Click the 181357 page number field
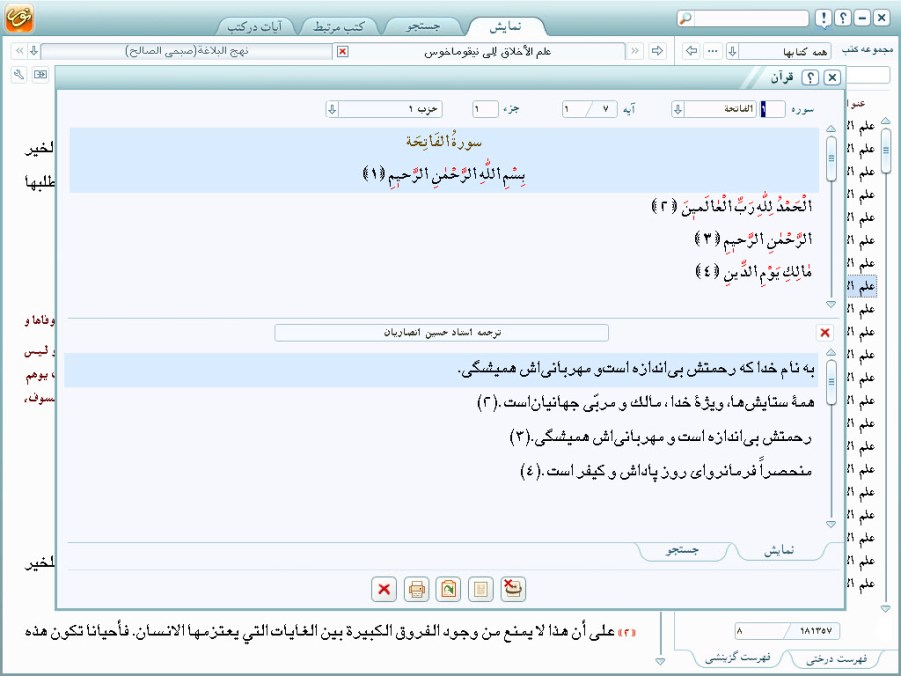 pos(787,631)
